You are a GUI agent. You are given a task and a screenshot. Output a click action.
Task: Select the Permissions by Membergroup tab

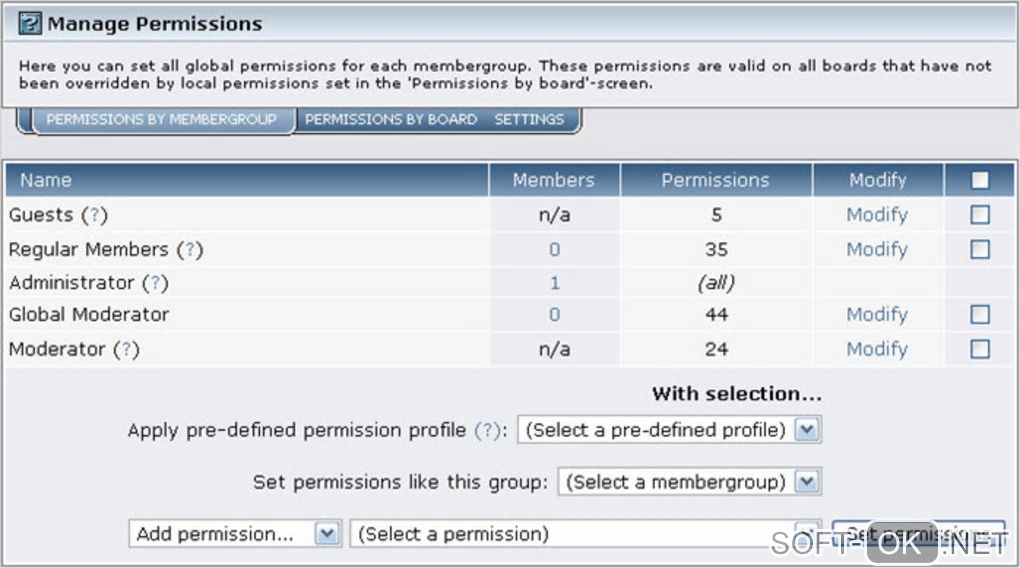(x=161, y=120)
